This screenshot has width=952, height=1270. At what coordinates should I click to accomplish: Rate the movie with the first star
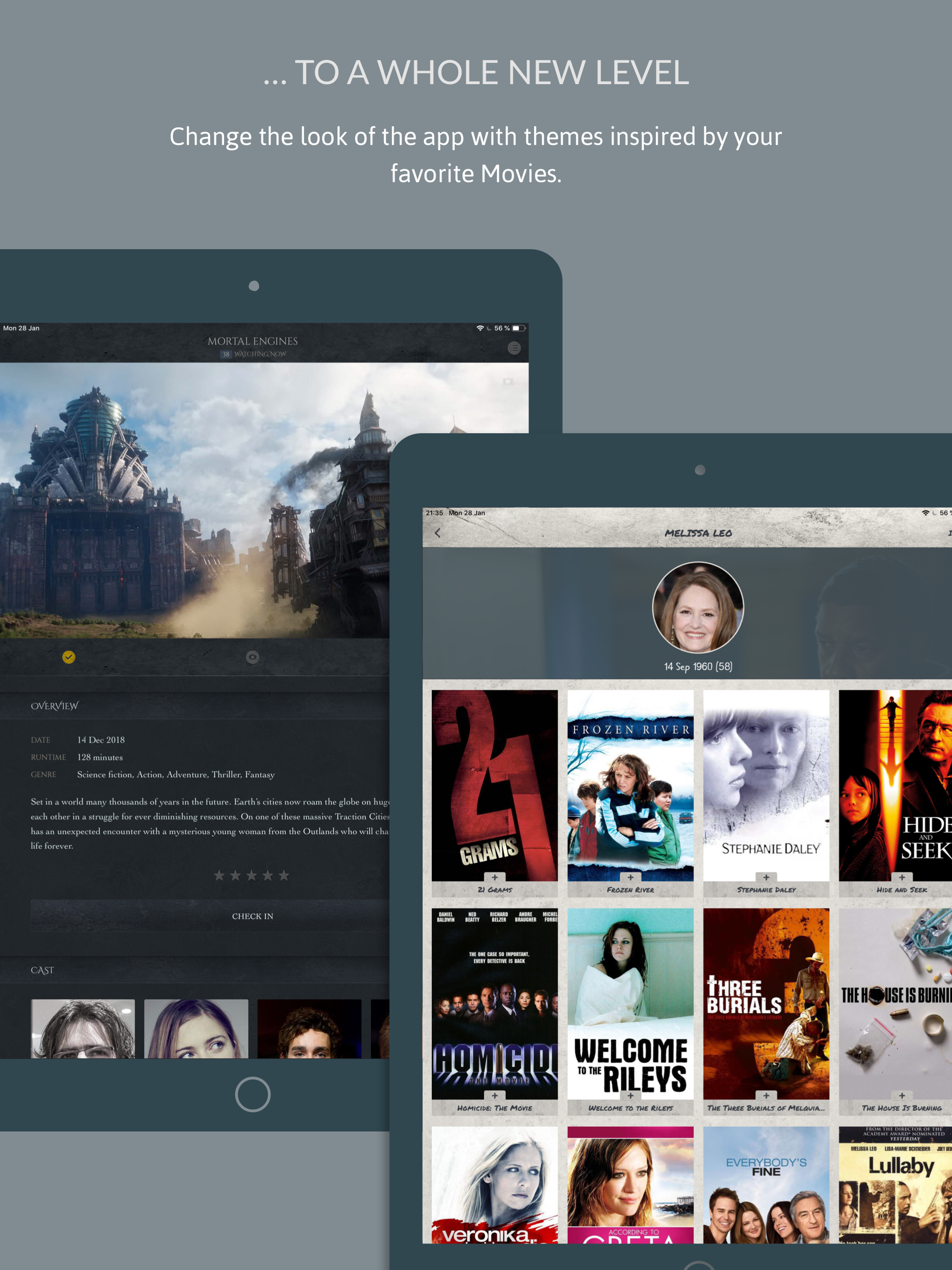pyautogui.click(x=219, y=875)
